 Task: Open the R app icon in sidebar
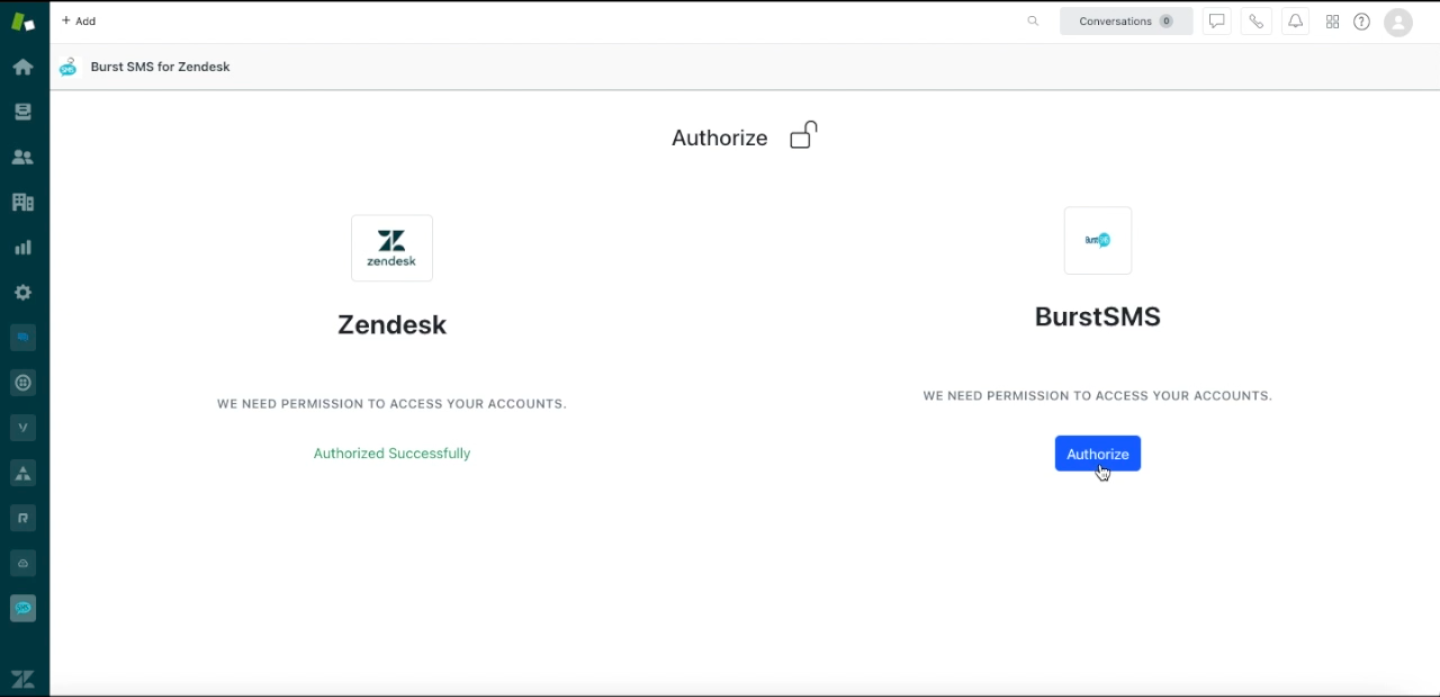pyautogui.click(x=23, y=517)
